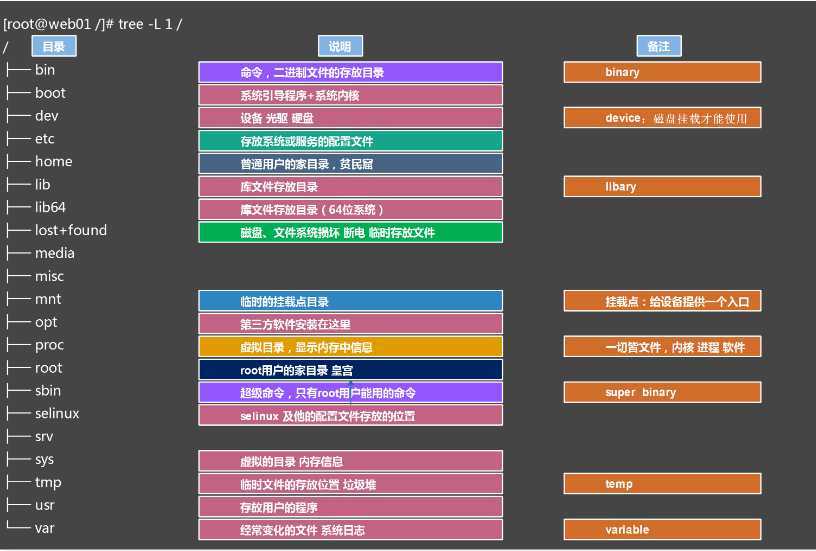The image size is (816, 551).
Task: Click the blue 备注 header label
Action: tap(659, 46)
